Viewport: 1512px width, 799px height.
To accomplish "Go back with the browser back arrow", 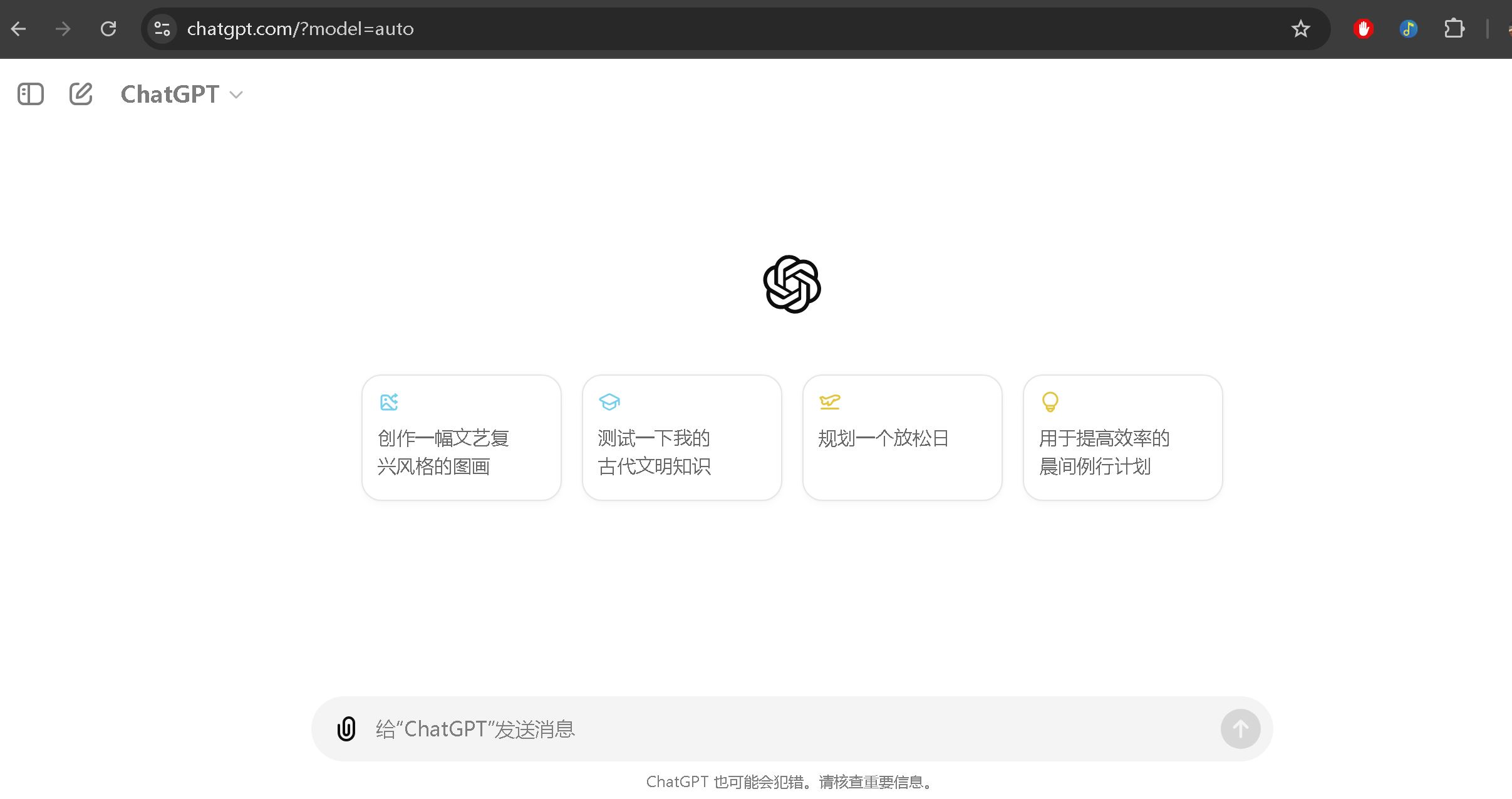I will coord(19,29).
